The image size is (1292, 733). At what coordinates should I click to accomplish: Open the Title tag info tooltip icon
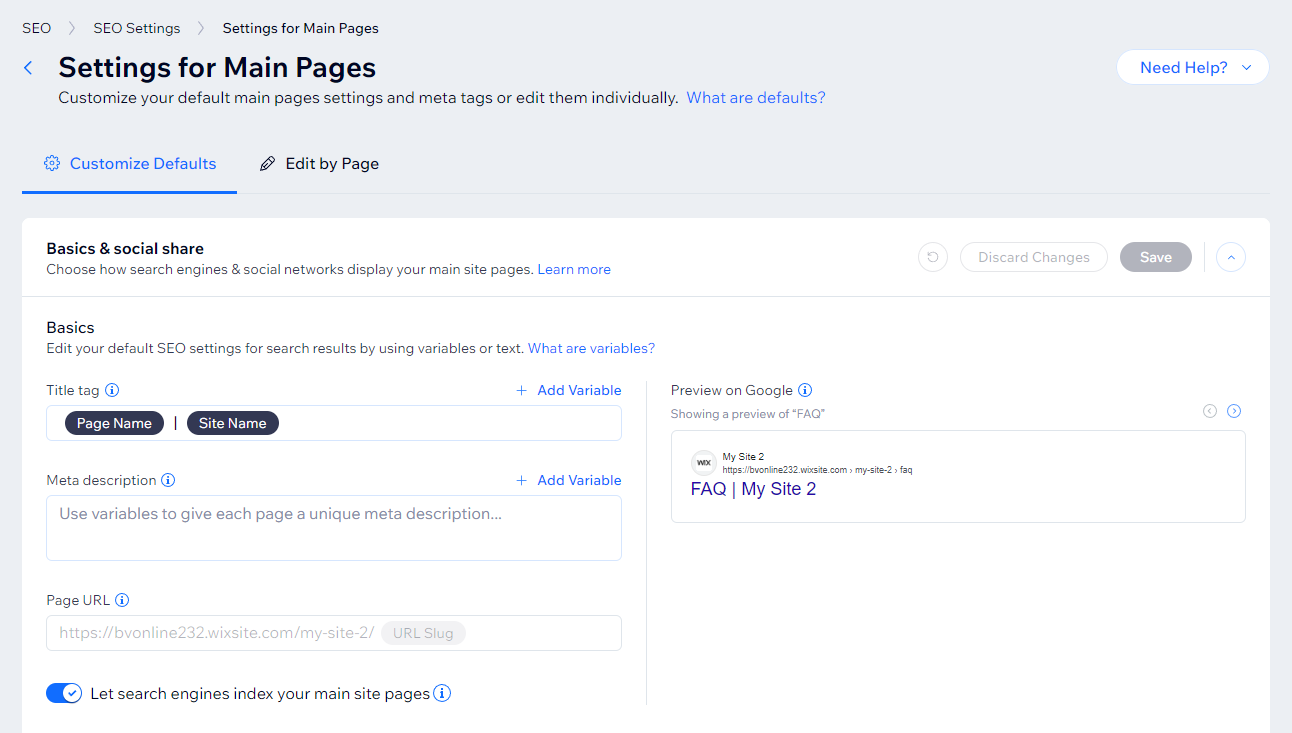pyautogui.click(x=112, y=390)
